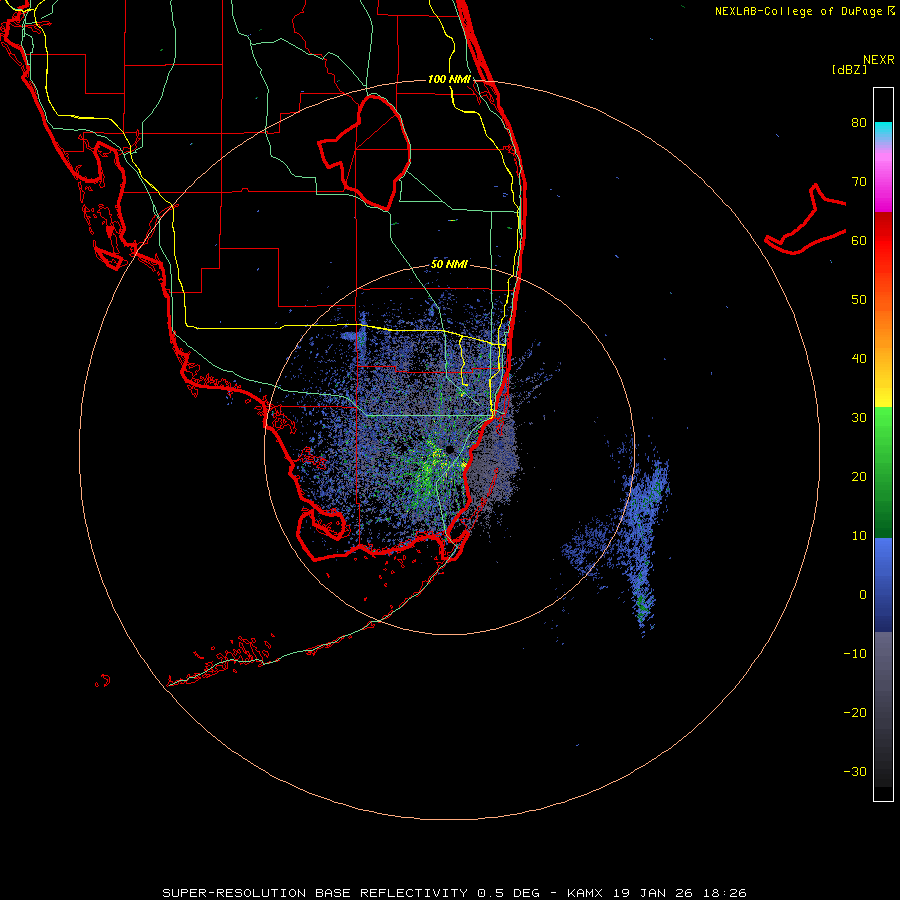This screenshot has width=900, height=900.
Task: Click the -30 dBZ scale value
Action: coord(855,772)
